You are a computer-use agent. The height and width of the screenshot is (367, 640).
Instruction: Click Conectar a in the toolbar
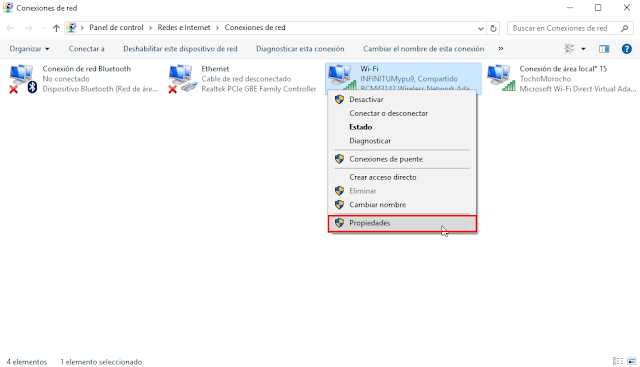point(87,49)
